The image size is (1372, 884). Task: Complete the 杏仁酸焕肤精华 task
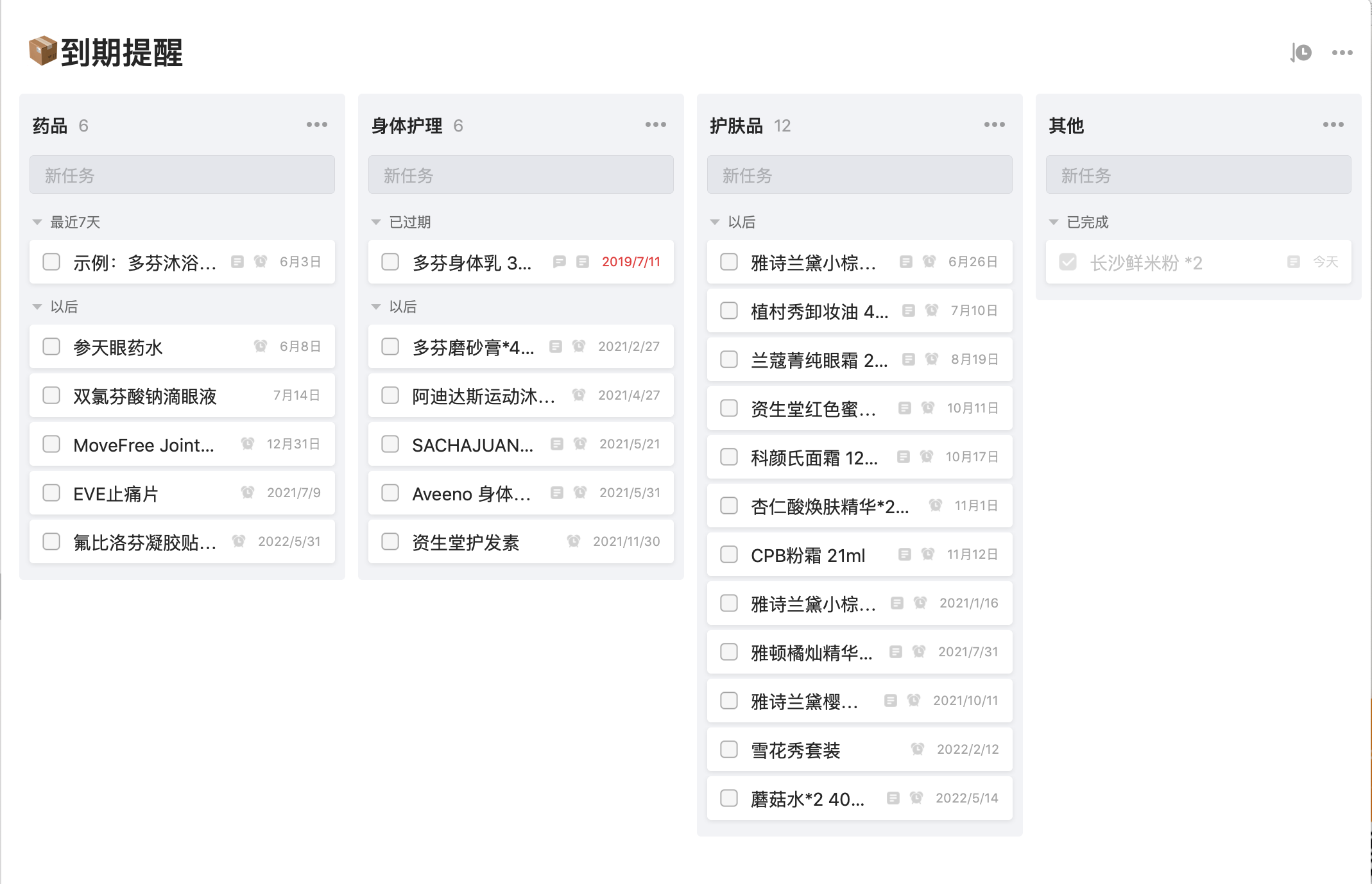[729, 506]
